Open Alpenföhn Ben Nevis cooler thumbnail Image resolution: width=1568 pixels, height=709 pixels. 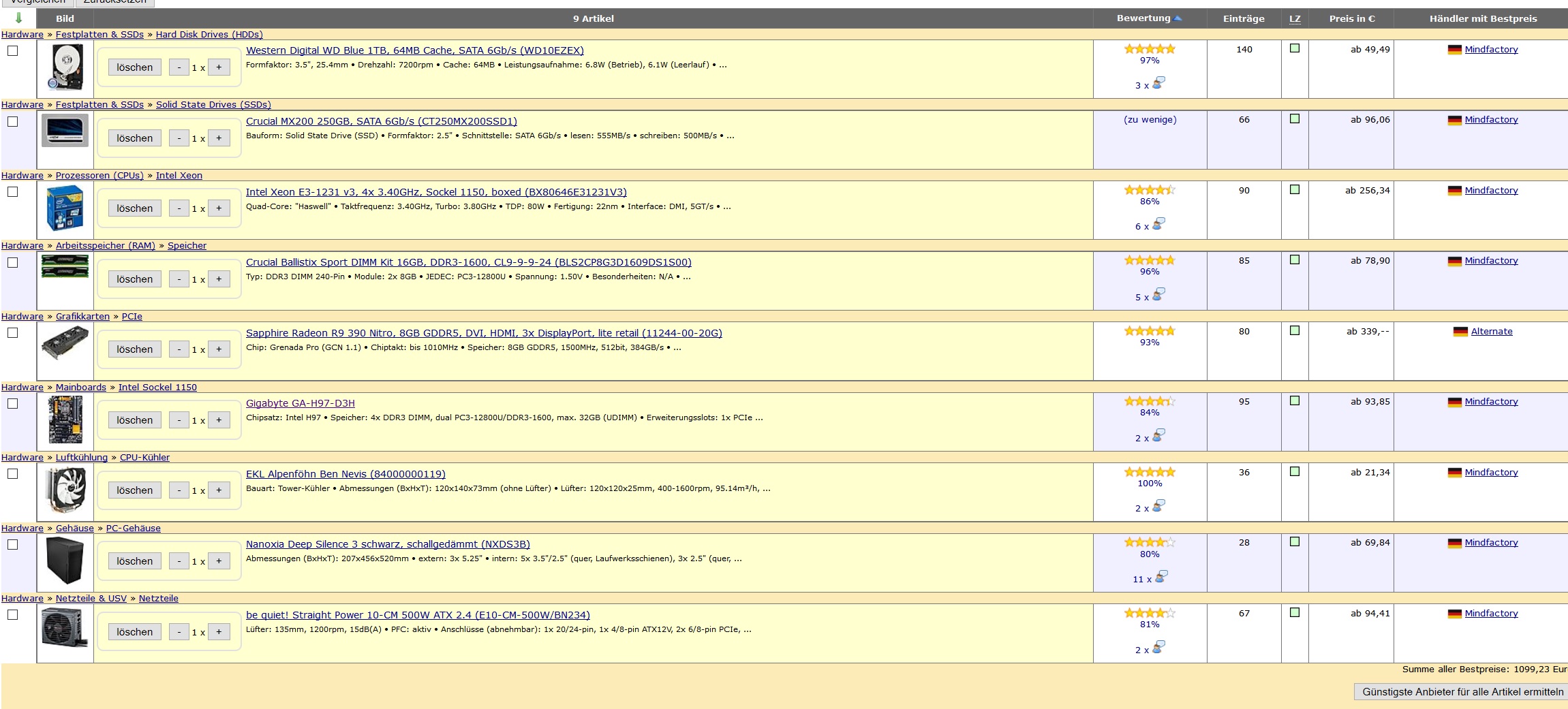point(65,490)
